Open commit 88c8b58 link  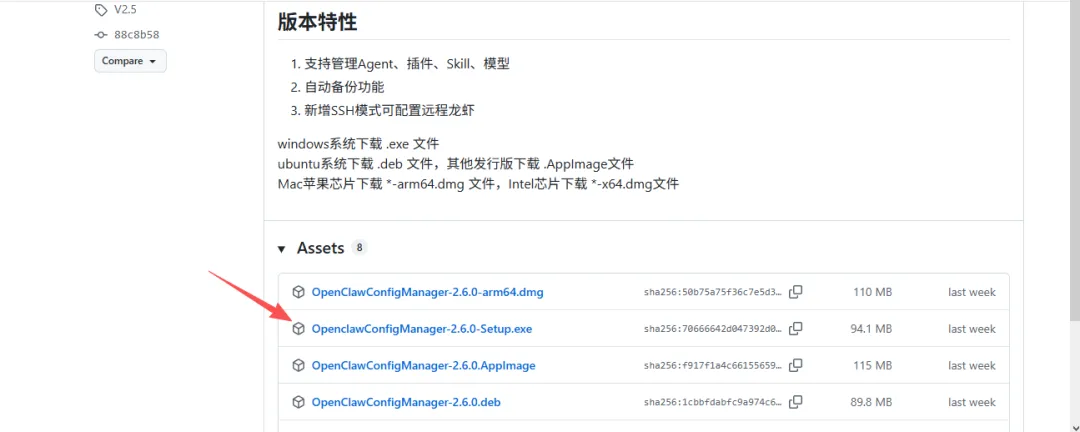(x=136, y=34)
